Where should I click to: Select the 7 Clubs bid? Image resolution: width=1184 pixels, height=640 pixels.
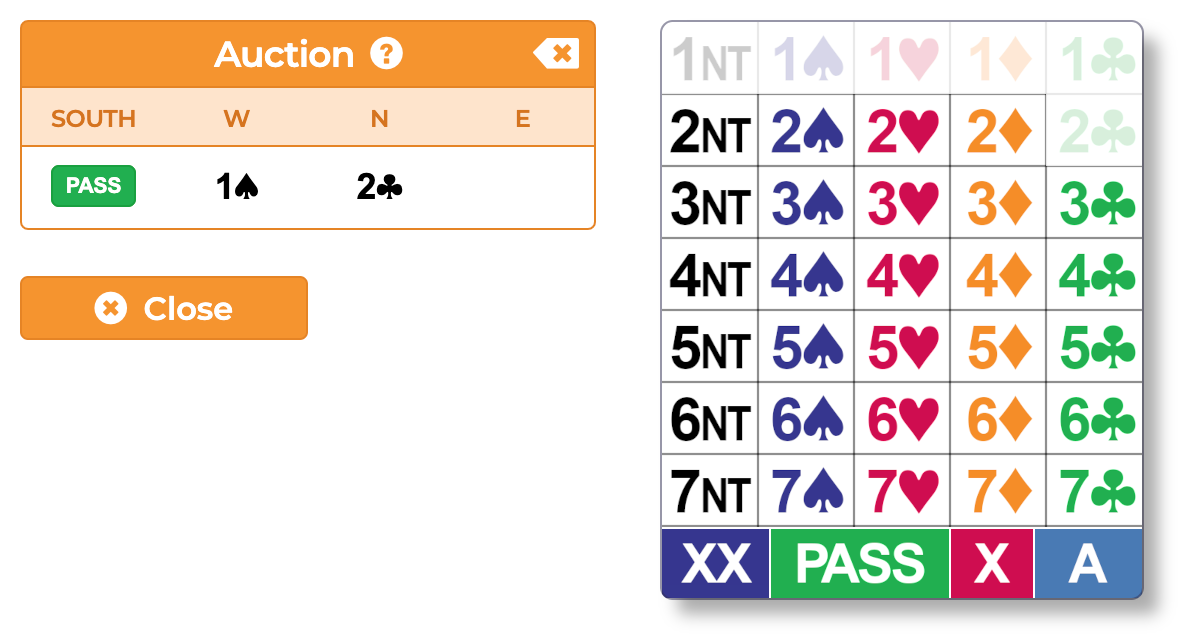[1095, 490]
